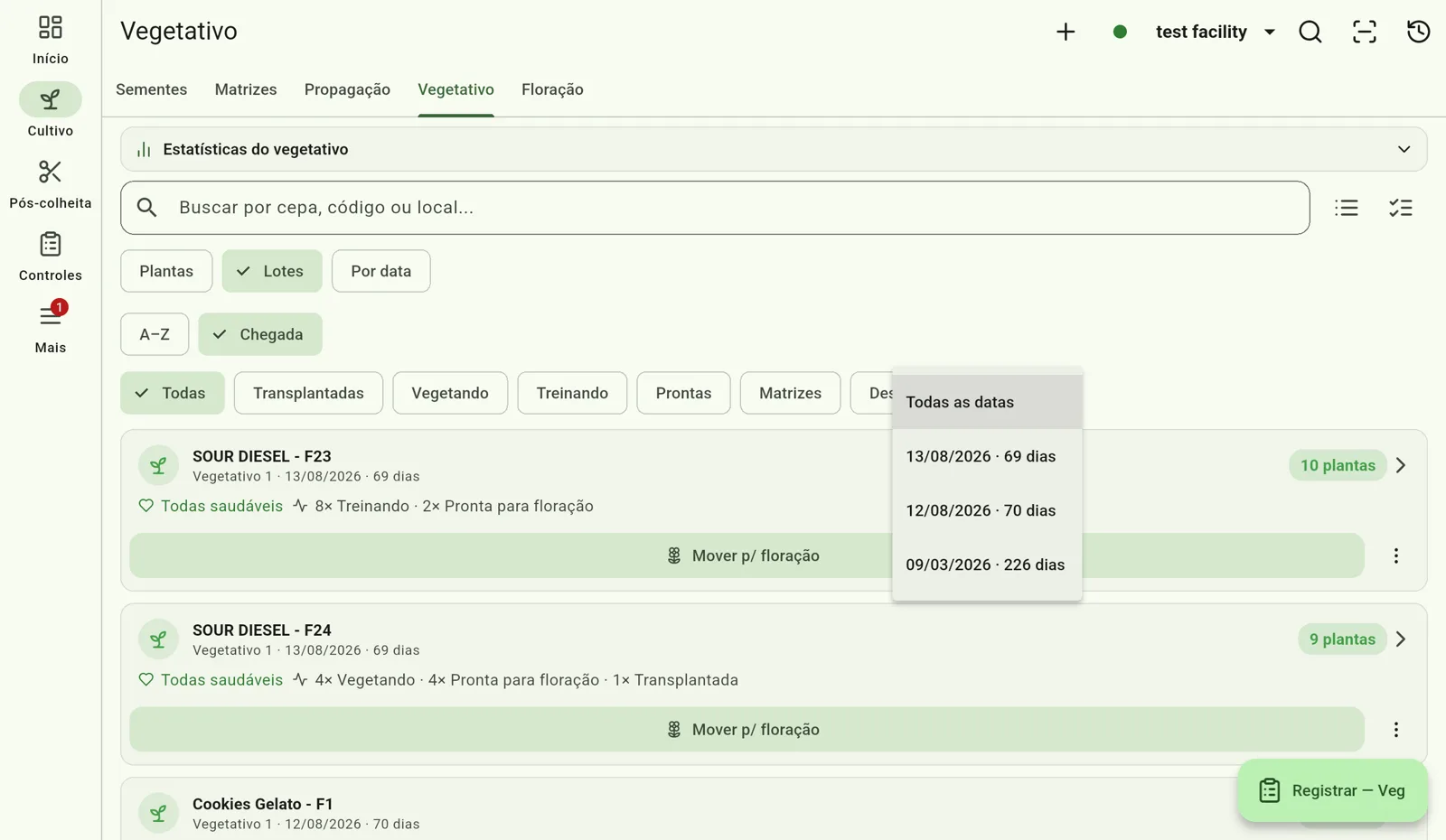Toggle the Plantas view chip
Screen dimensions: 1446x840
click(x=166, y=271)
